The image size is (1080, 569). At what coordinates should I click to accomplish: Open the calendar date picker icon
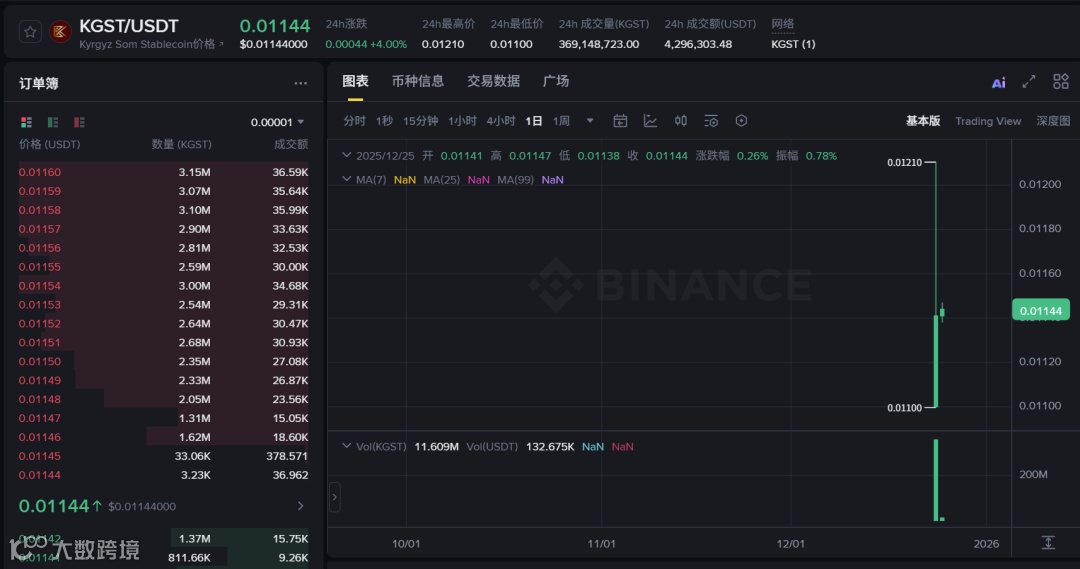point(620,121)
